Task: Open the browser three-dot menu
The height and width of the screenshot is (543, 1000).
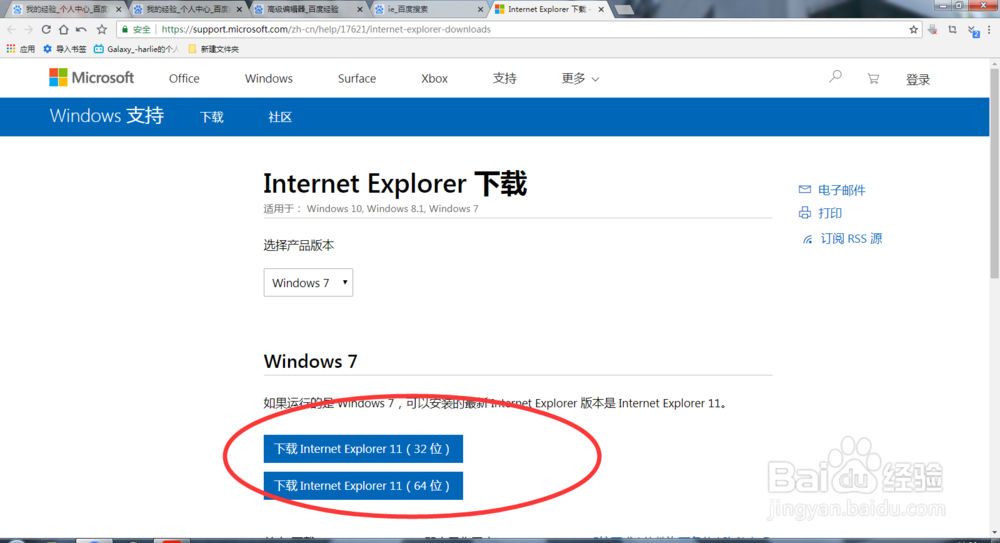Action: point(989,29)
